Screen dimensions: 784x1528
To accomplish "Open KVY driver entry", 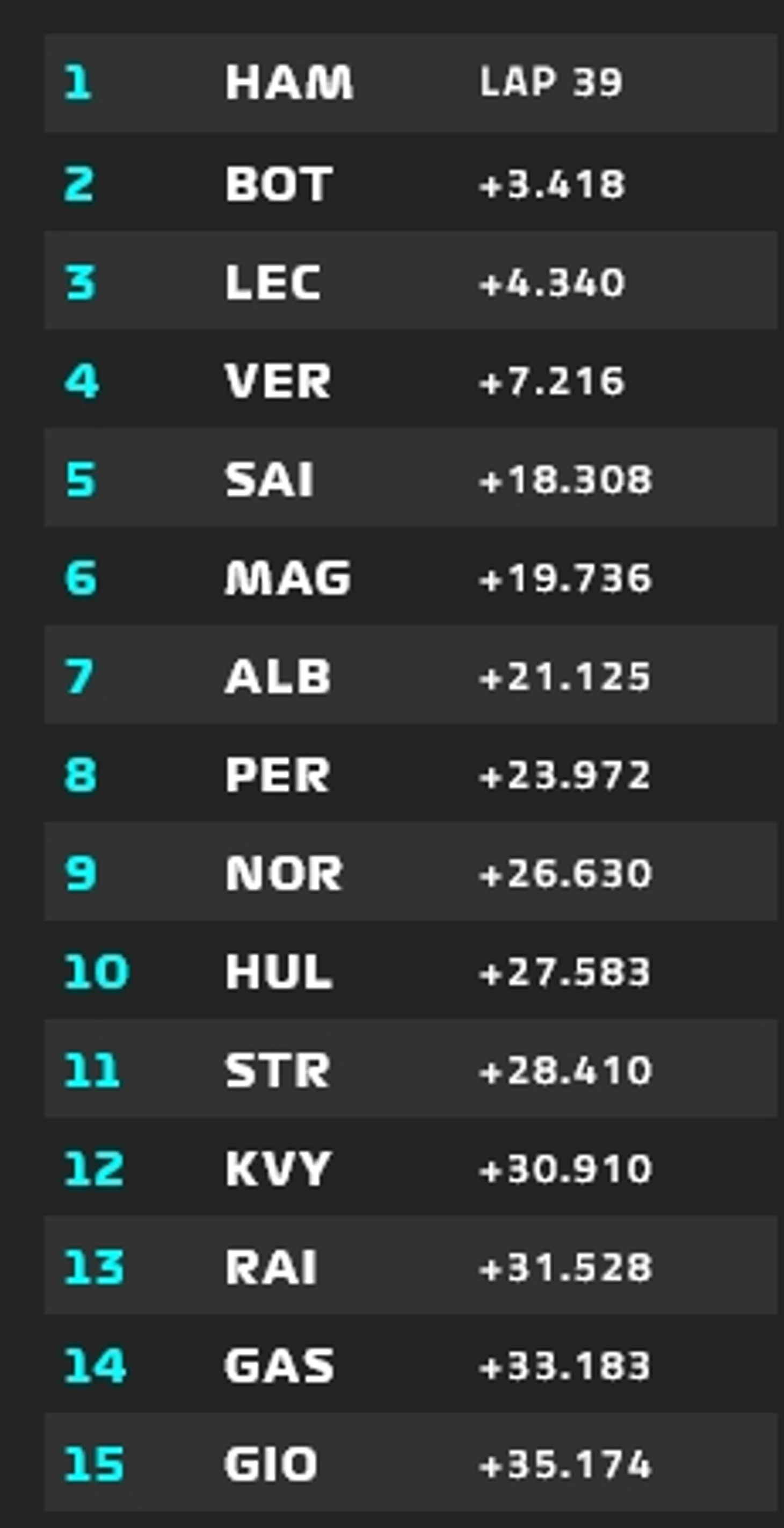I will [x=410, y=1167].
